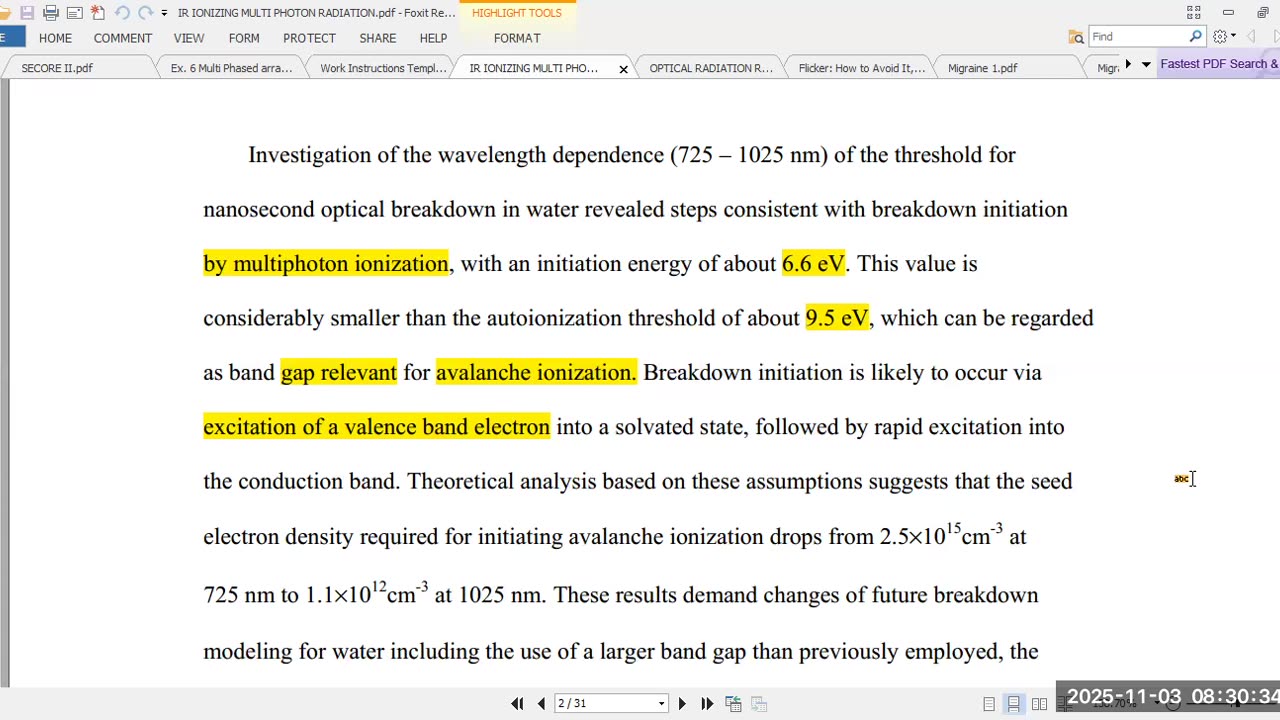The height and width of the screenshot is (720, 1280).
Task: Switch to the Work Instructions Template tab
Action: coord(383,68)
